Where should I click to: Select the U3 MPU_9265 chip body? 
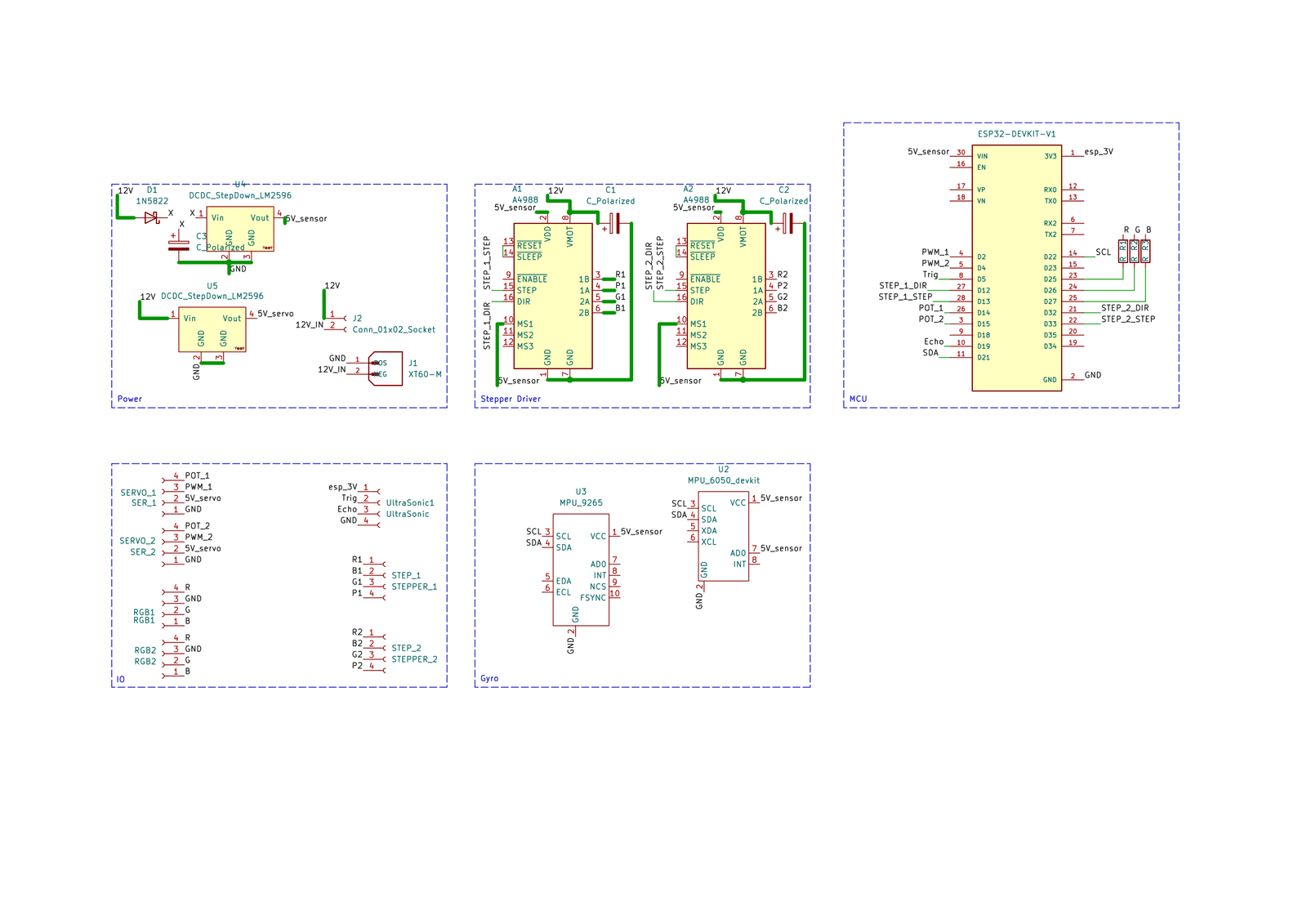[x=581, y=569]
